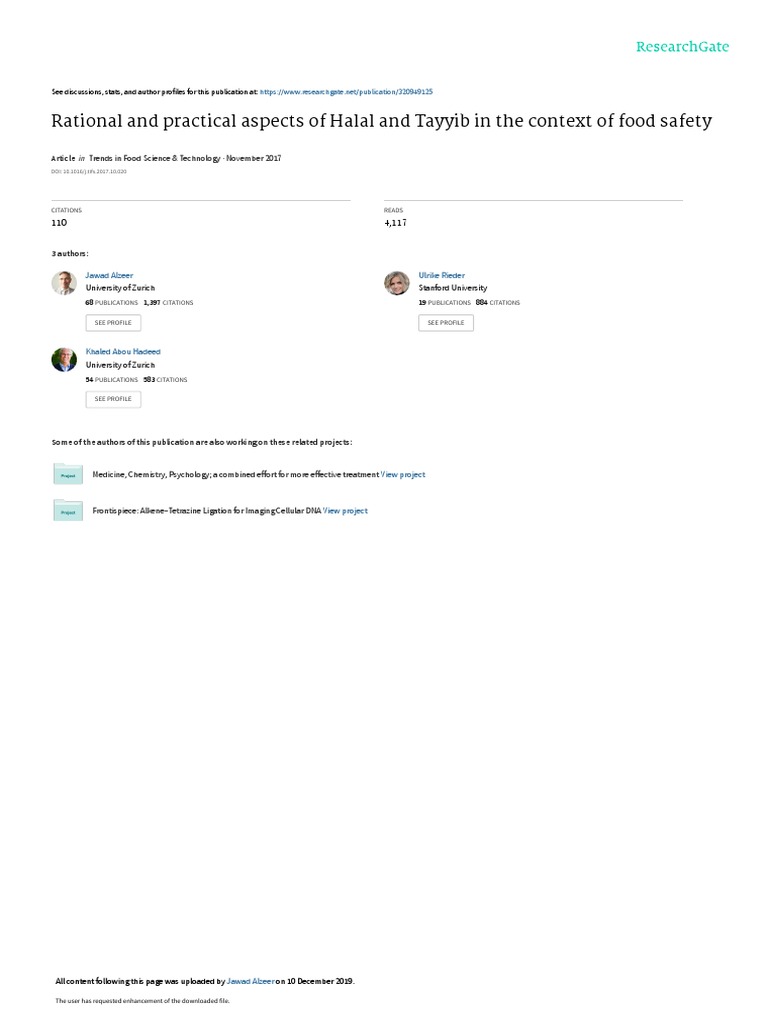This screenshot has width=768, height=1024.
Task: Click the ResearchGate logo
Action: pos(682,46)
